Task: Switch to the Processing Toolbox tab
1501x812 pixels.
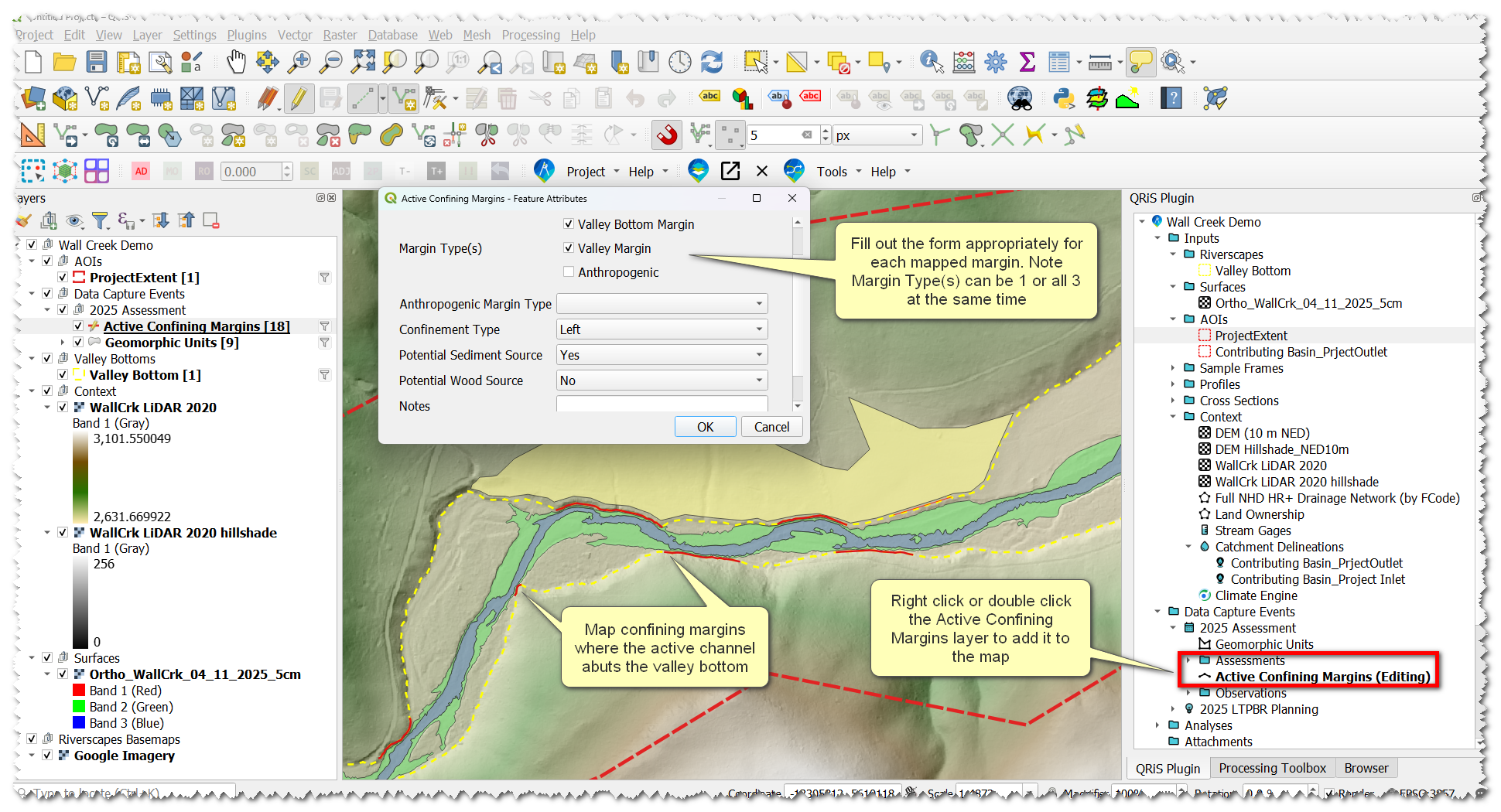Action: pyautogui.click(x=1272, y=768)
